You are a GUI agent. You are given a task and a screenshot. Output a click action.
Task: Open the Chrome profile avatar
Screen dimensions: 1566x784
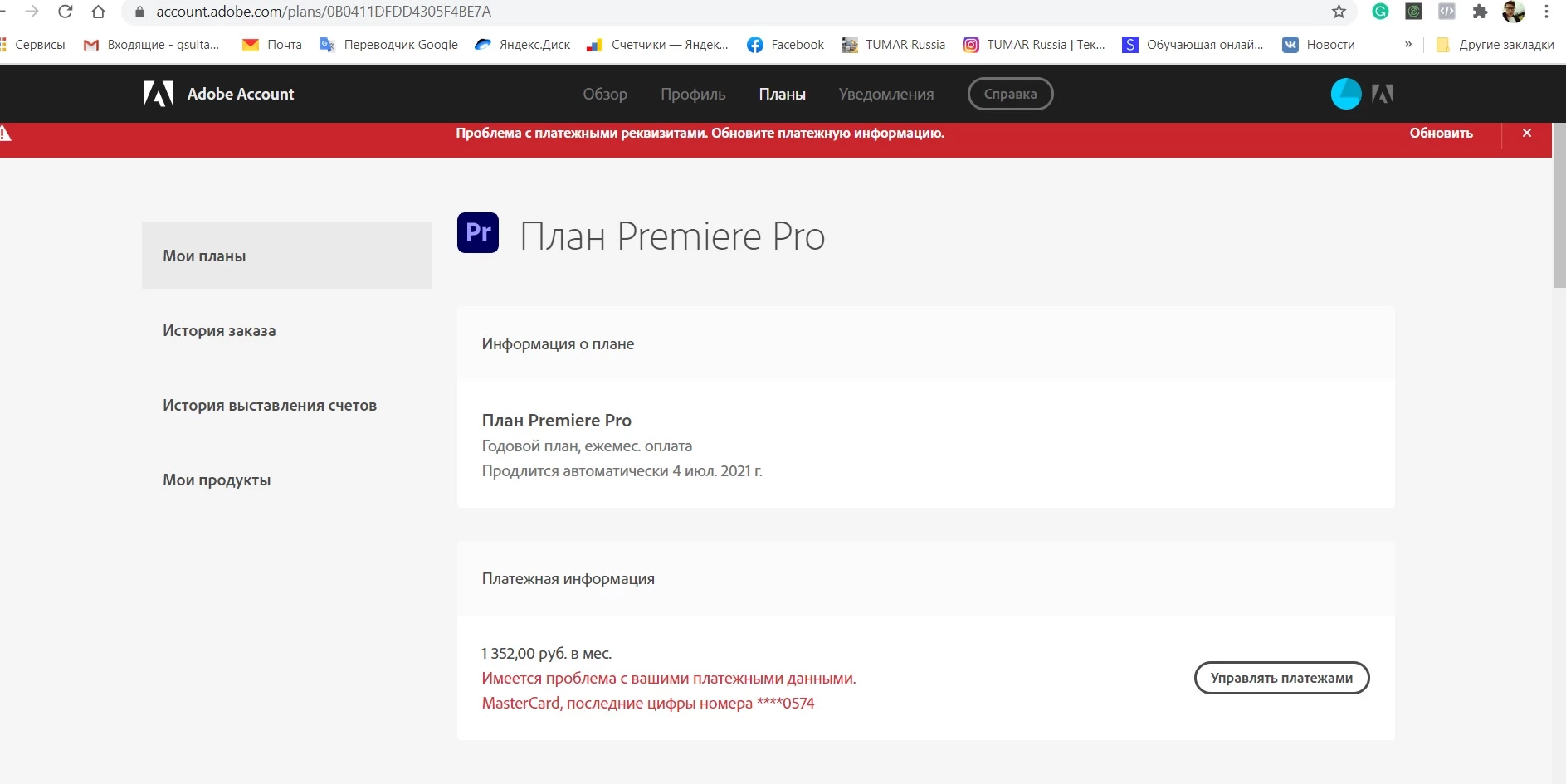point(1513,12)
